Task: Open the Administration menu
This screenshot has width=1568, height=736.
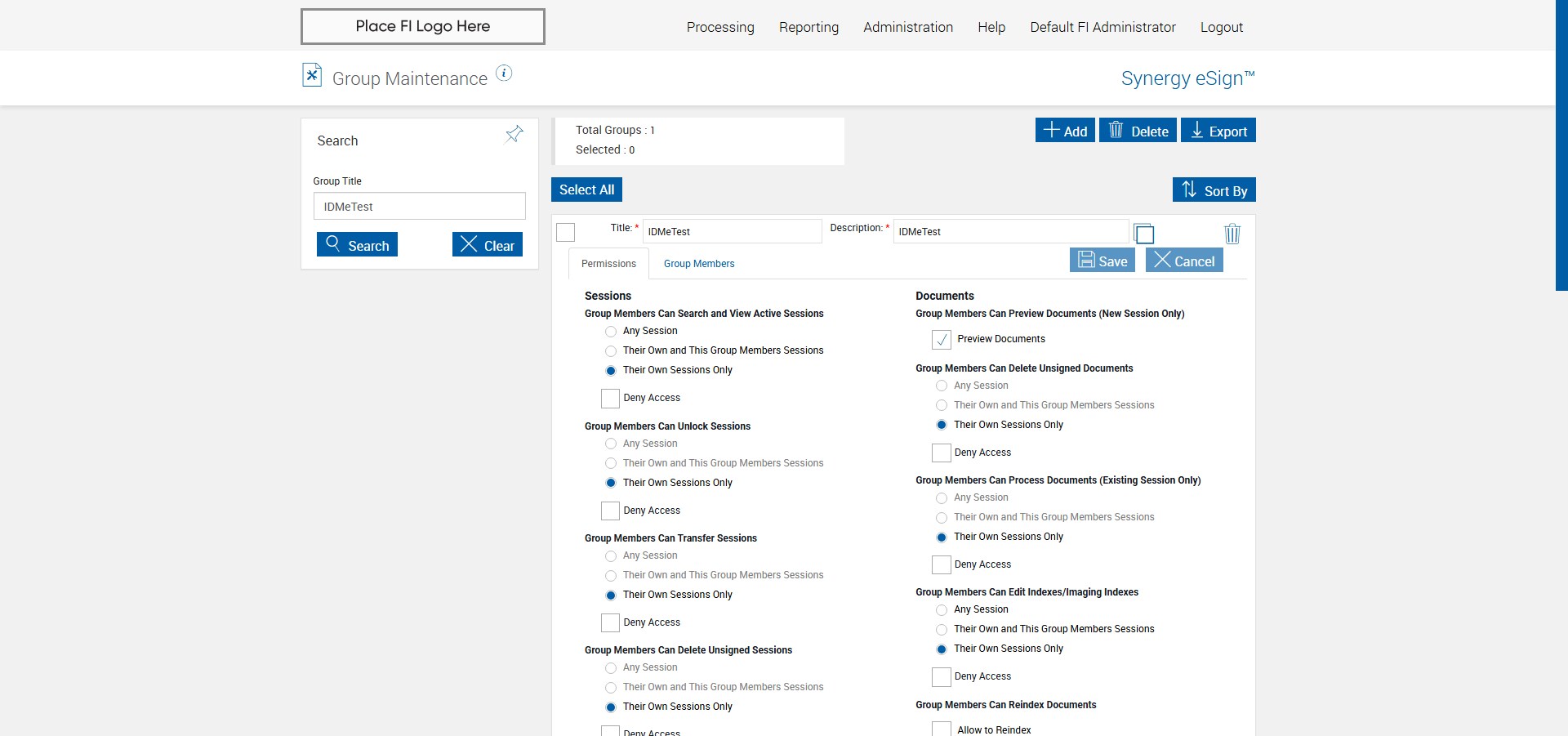Action: pyautogui.click(x=907, y=27)
